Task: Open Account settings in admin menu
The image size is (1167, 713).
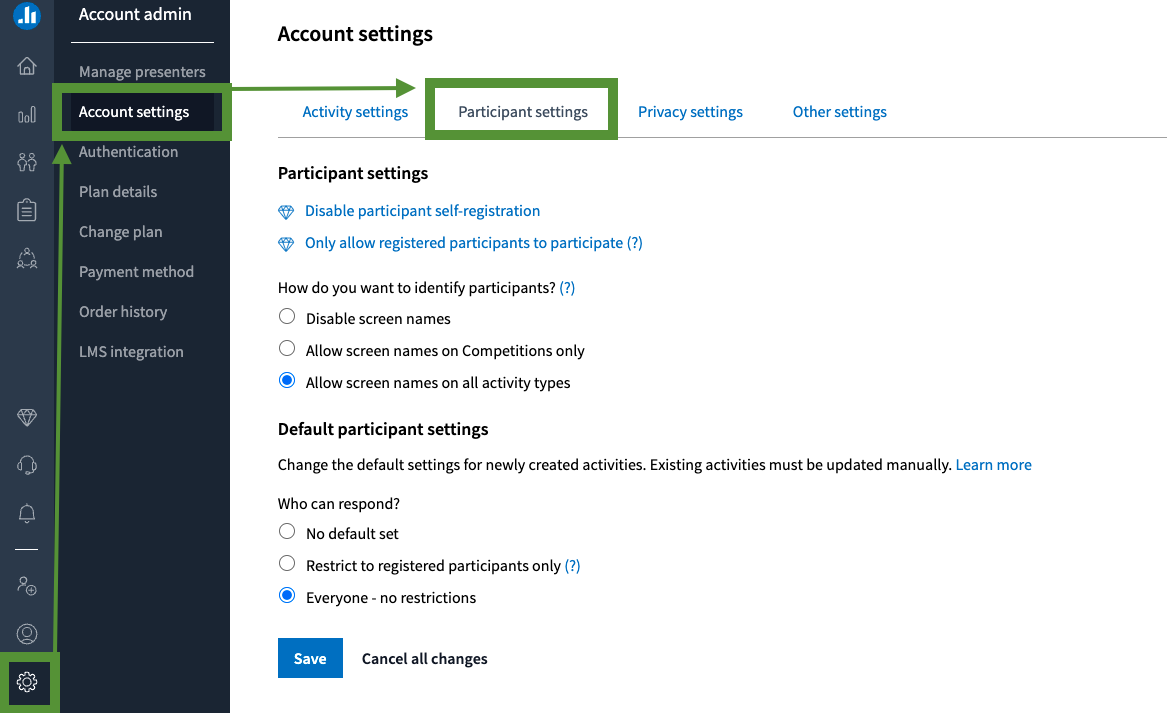Action: [134, 112]
